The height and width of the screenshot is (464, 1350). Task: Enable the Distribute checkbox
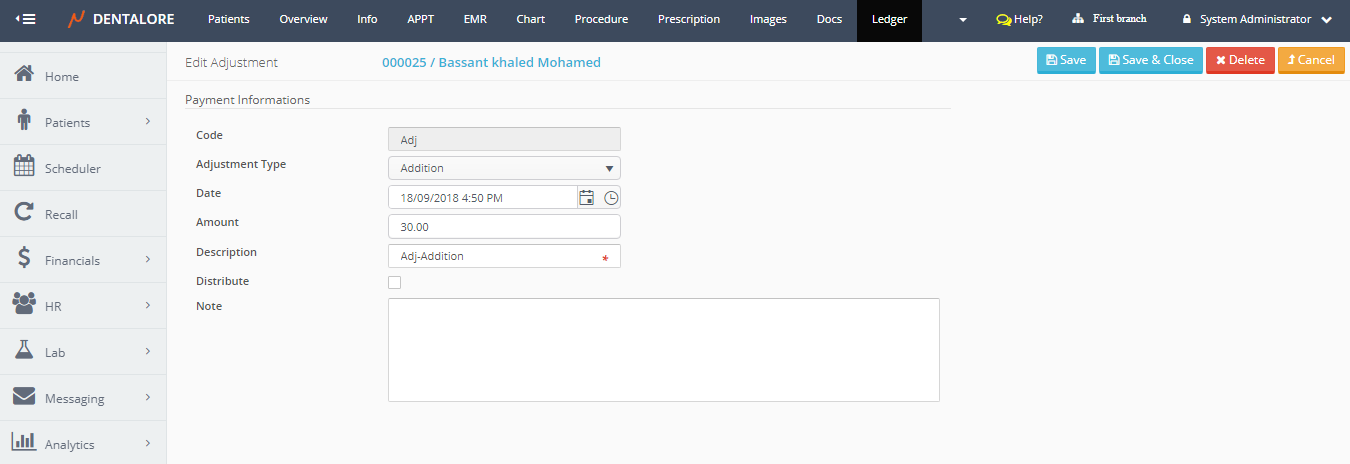pos(394,283)
